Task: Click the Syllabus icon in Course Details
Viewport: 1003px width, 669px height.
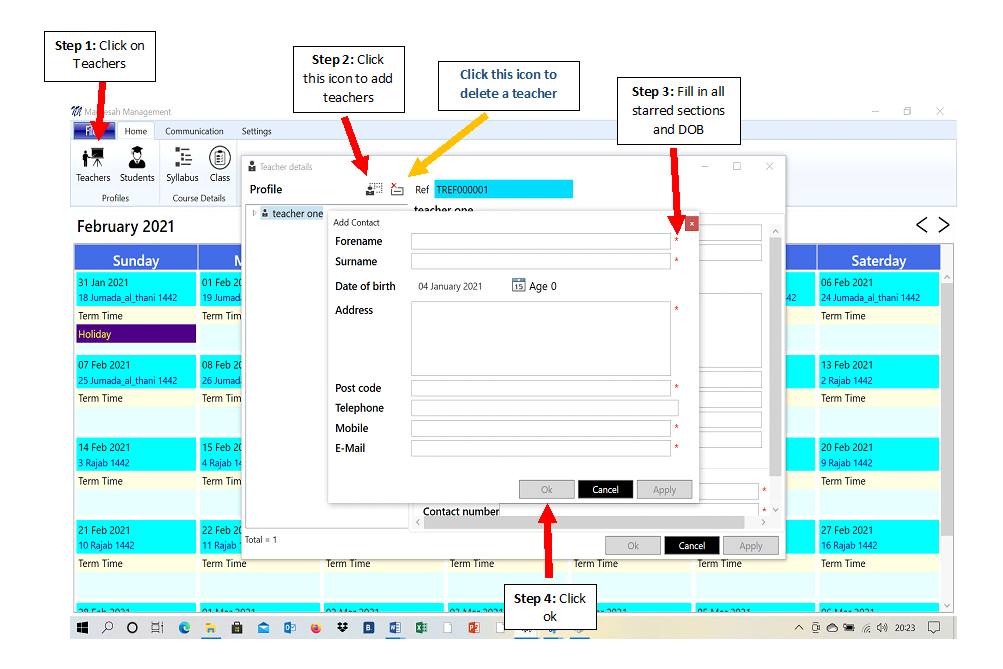Action: point(182,162)
